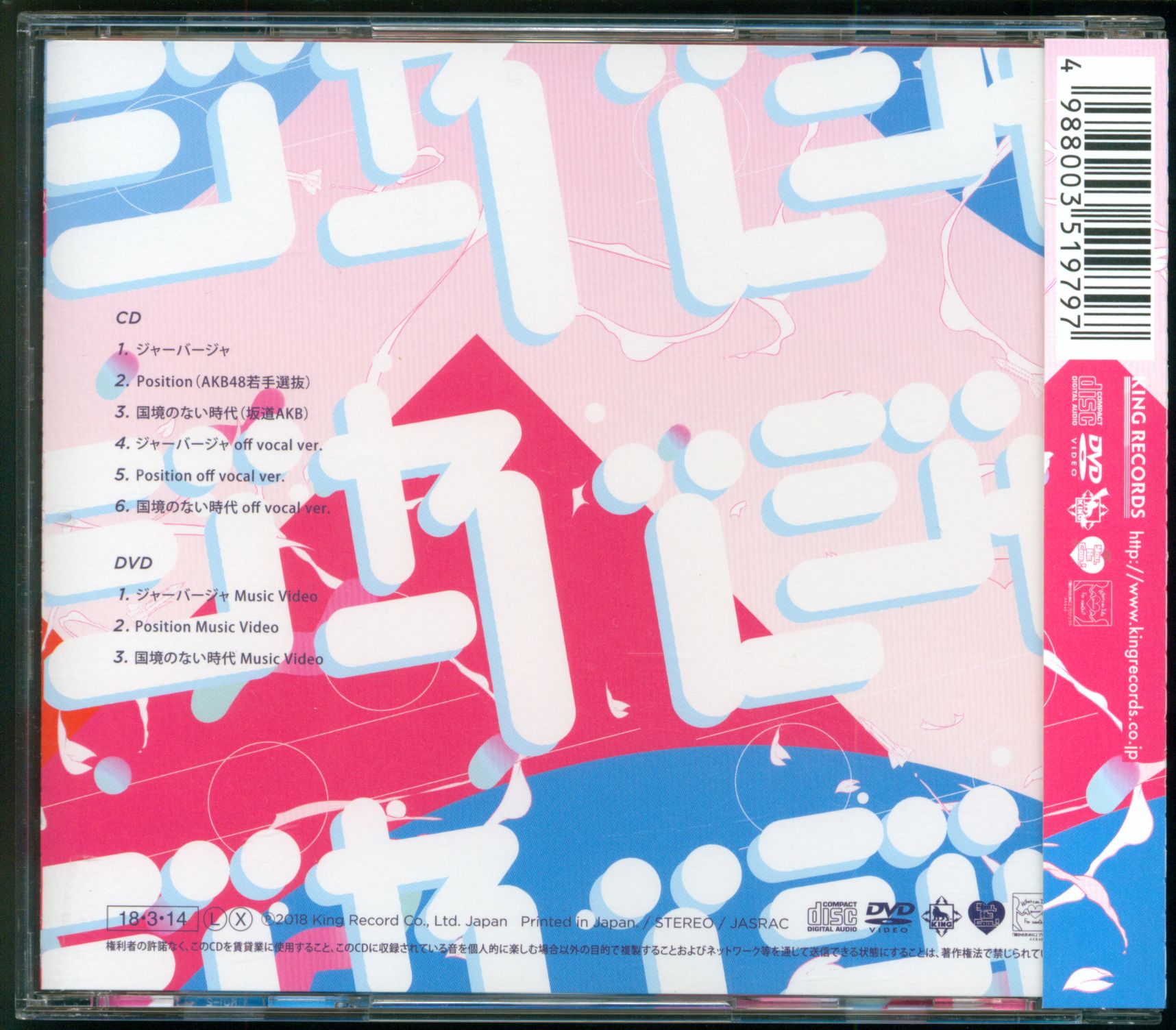This screenshot has height=1030, width=1176.
Task: Select DVD track 3 国境のない時代 Music Video
Action: (x=219, y=659)
